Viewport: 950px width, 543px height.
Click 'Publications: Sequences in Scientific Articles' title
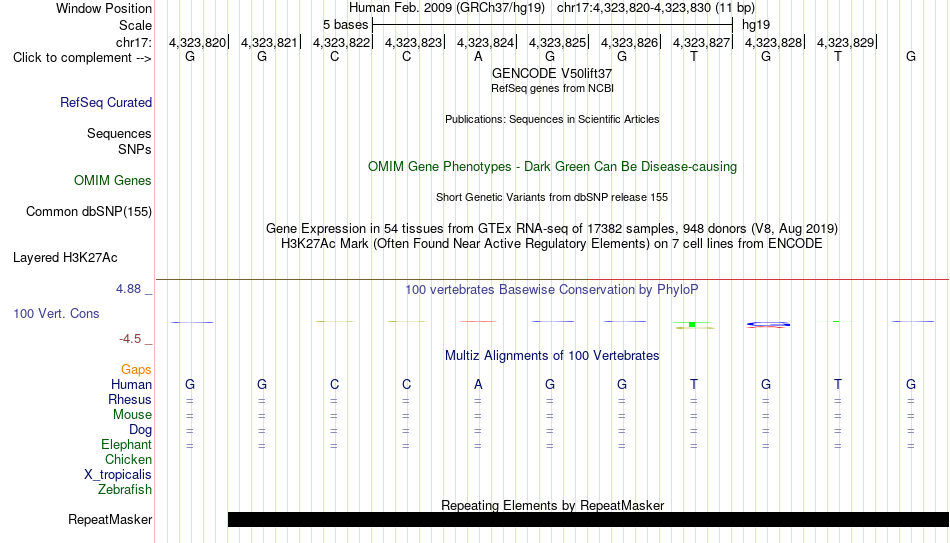(552, 119)
